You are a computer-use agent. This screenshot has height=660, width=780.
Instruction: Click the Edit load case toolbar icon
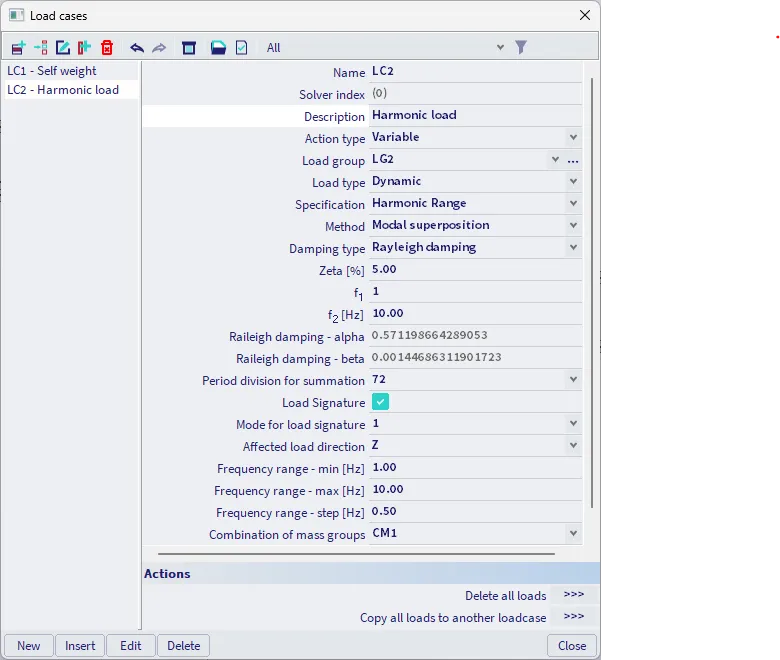click(x=63, y=47)
